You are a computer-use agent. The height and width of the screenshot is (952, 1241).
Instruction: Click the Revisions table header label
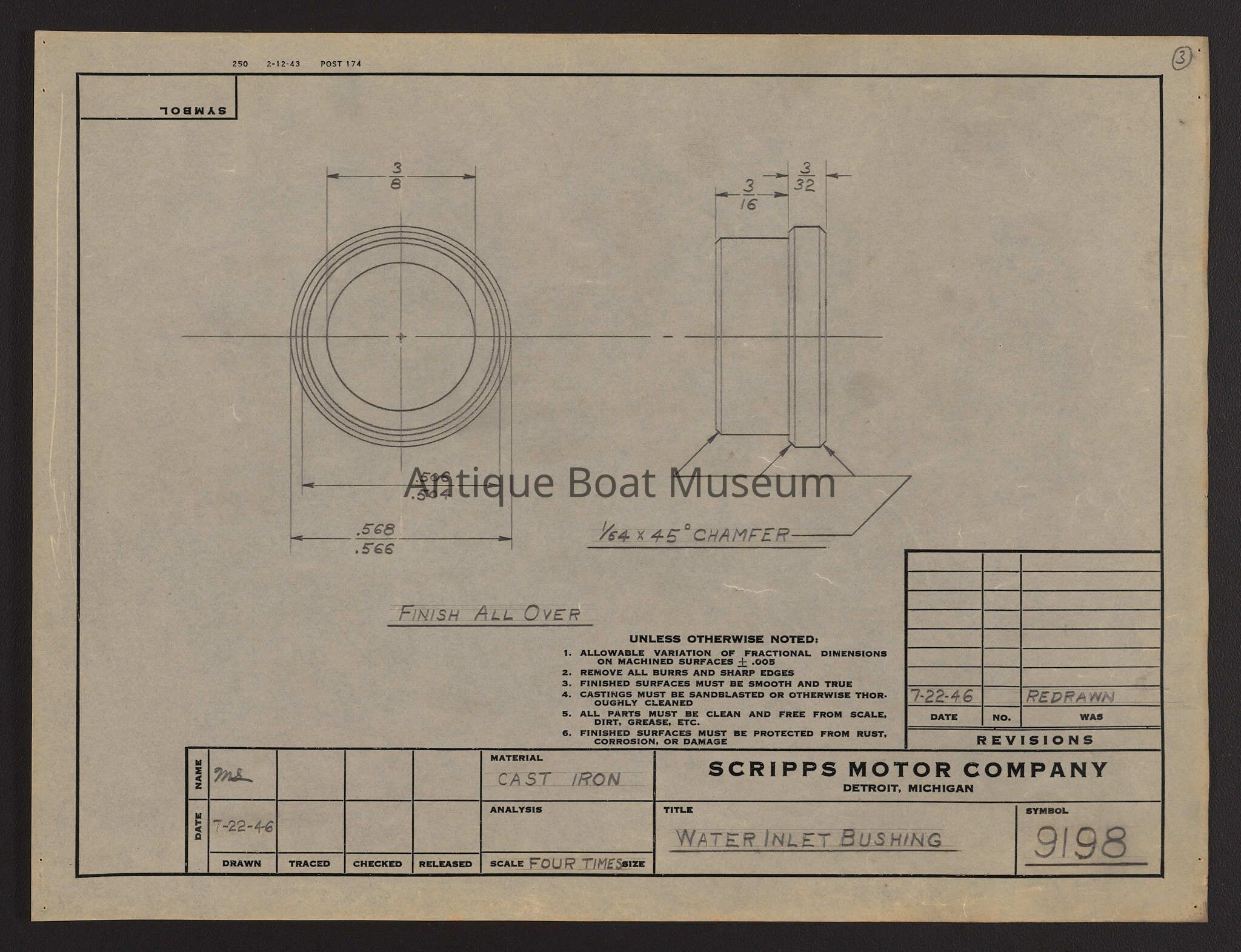[x=1034, y=740]
